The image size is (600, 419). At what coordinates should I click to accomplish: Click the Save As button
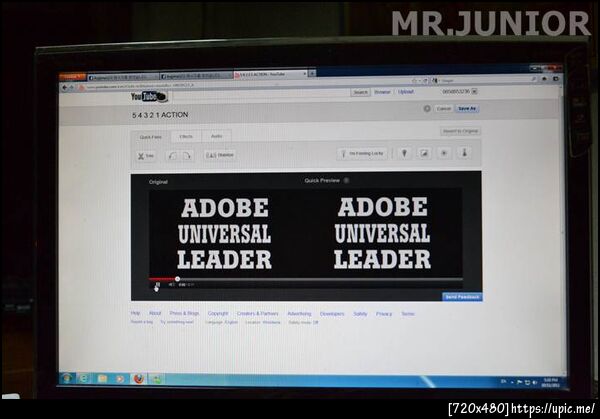pyautogui.click(x=467, y=109)
